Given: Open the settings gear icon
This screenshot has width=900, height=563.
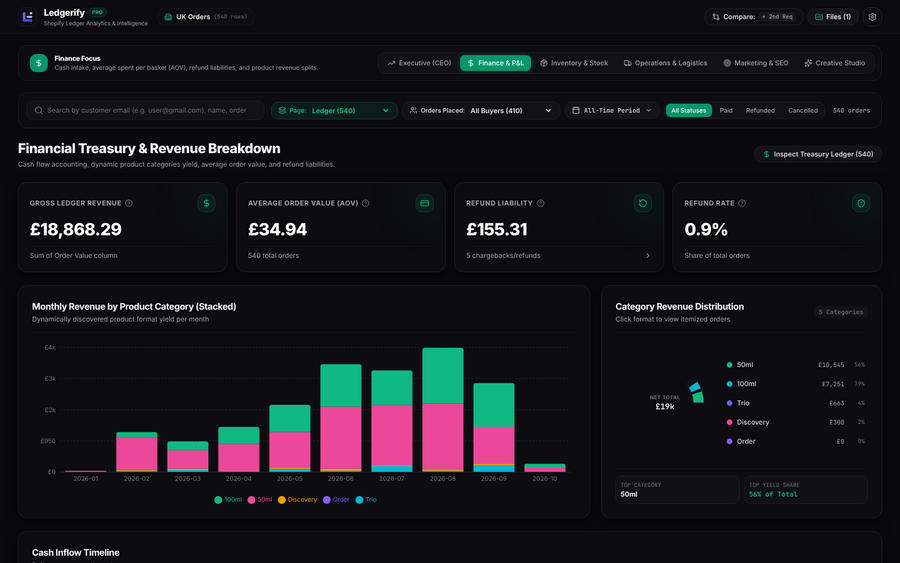Looking at the screenshot, I should tap(872, 17).
